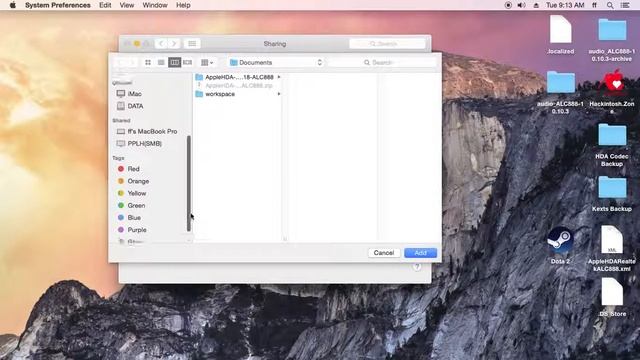Open the System Preferences menu
Viewport: 640px width, 360px height.
[58, 5]
